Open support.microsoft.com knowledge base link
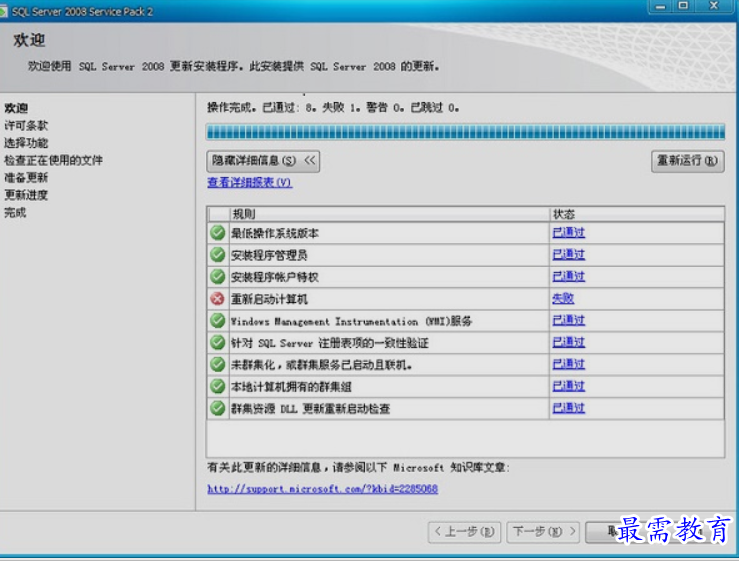This screenshot has width=739, height=561. 322,489
